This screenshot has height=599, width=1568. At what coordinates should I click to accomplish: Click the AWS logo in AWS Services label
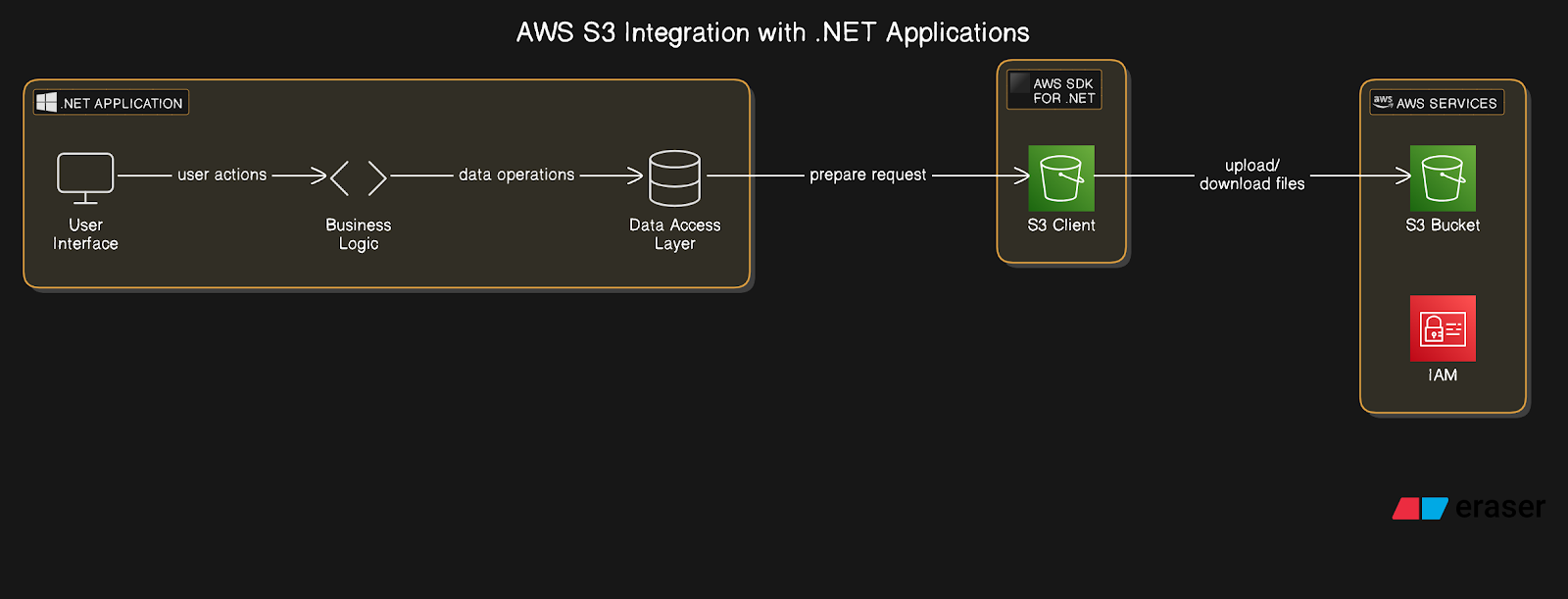tap(1383, 102)
